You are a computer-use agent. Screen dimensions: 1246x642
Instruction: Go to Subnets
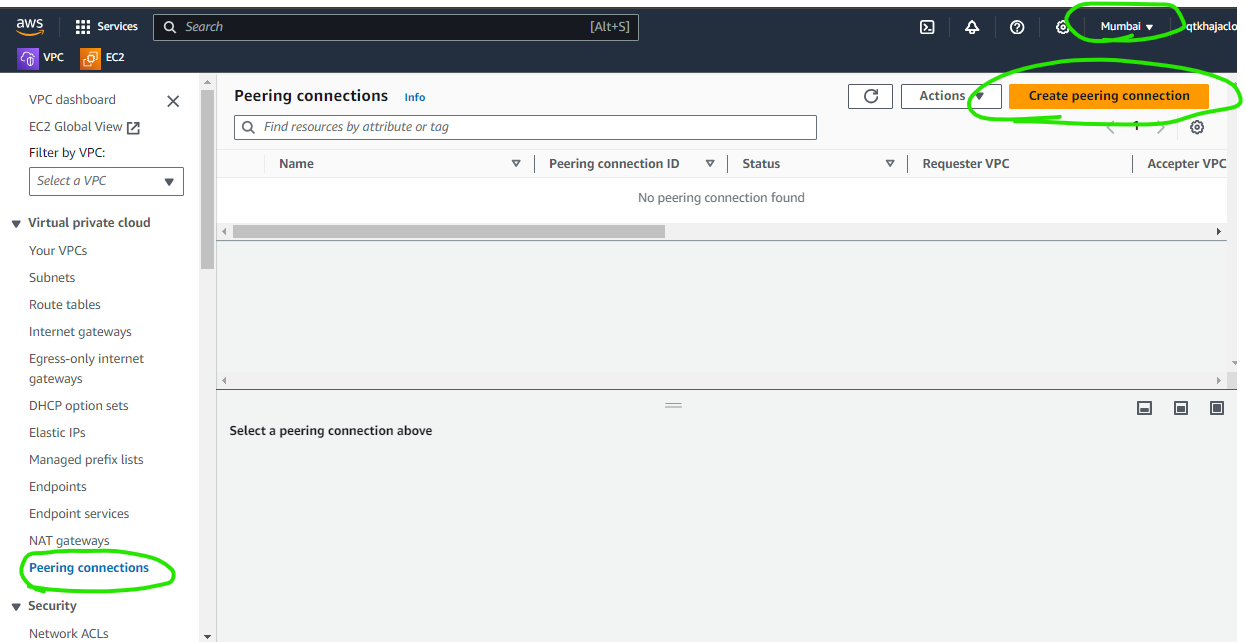tap(52, 278)
